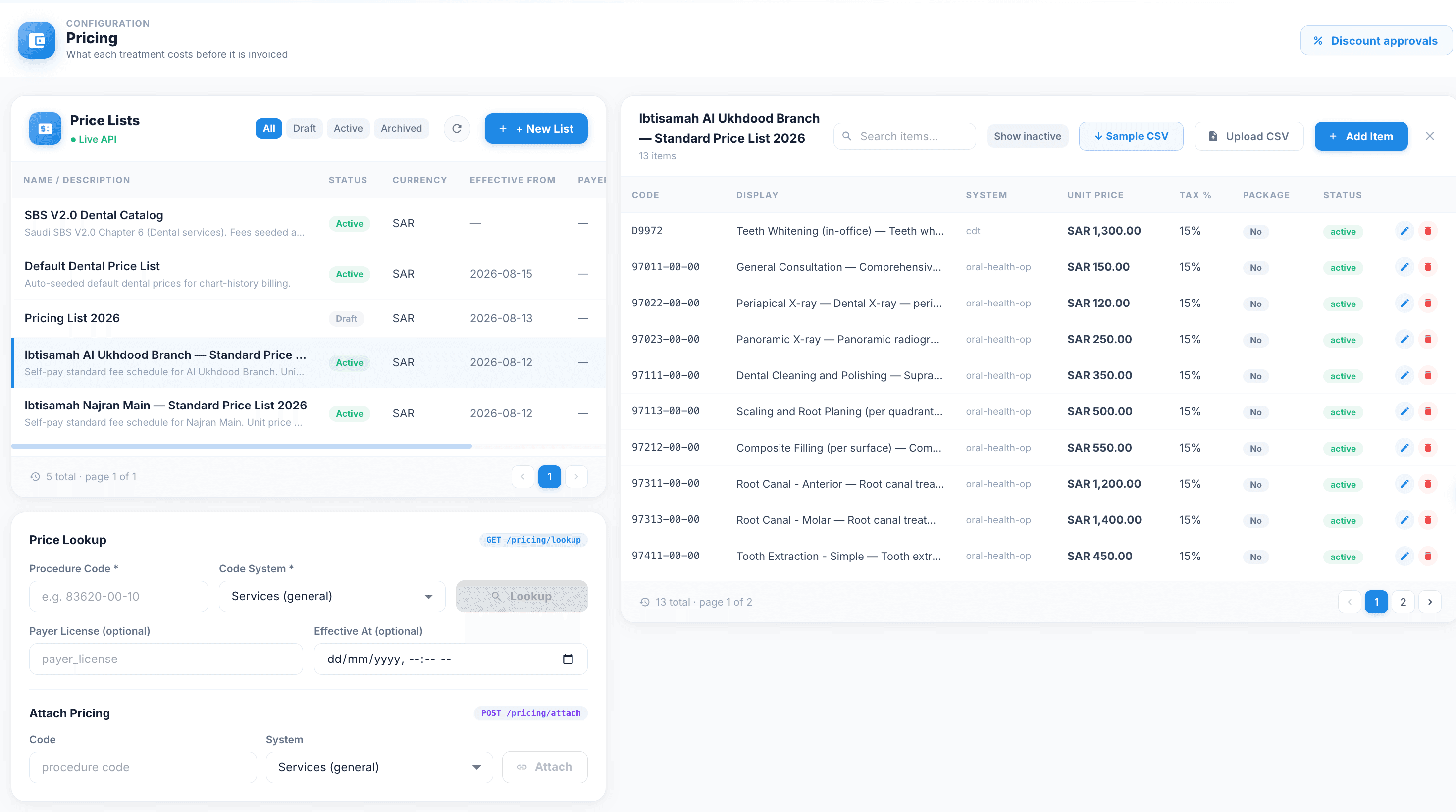Open System dropdown in Attach Pricing
The width and height of the screenshot is (1456, 812).
pos(379,767)
